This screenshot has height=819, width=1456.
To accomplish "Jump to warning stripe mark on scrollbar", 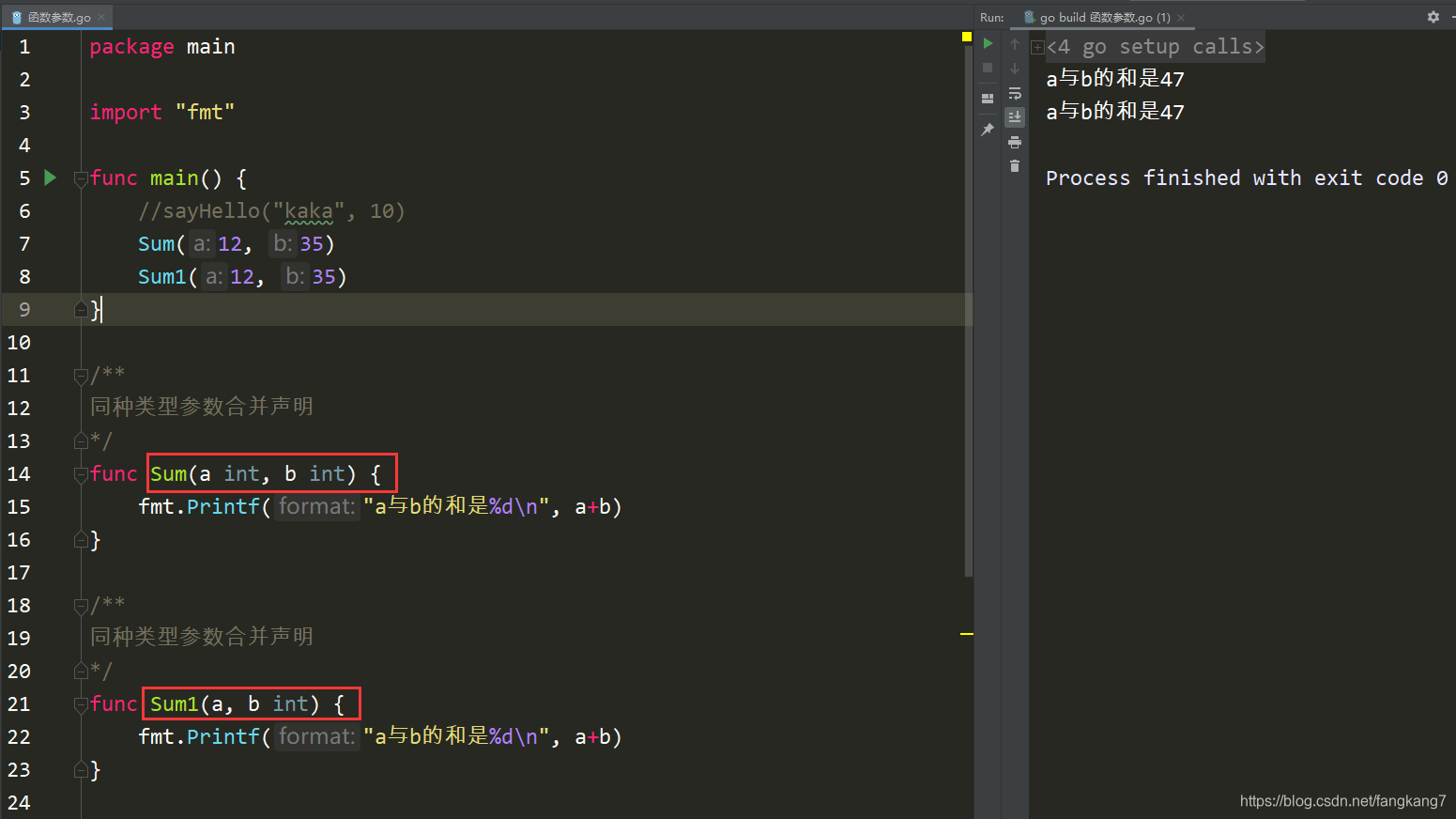I will click(967, 634).
